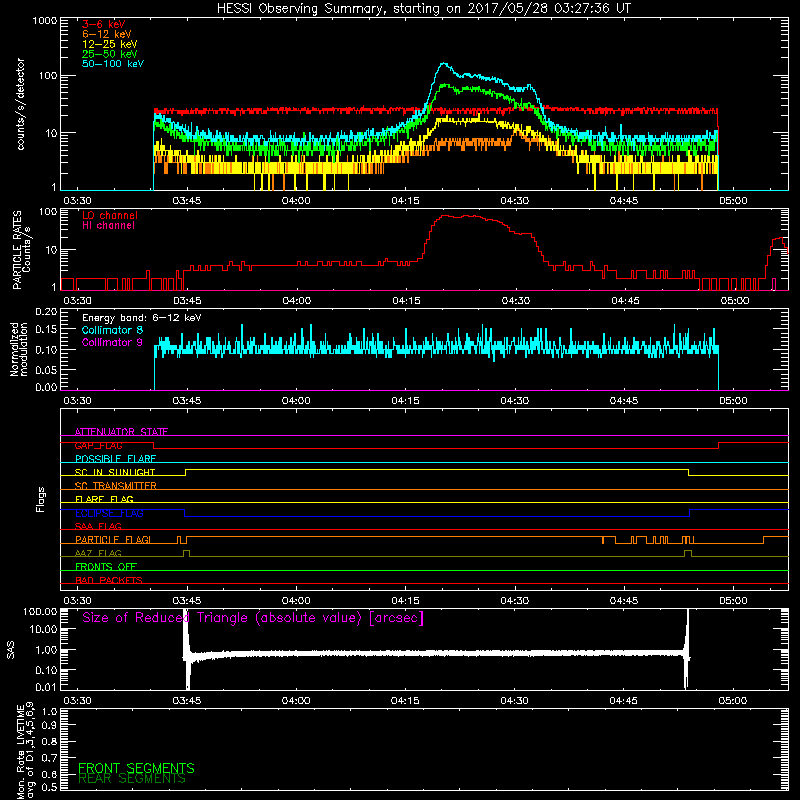This screenshot has width=800, height=800.
Task: Click the Flags axis label
Action: point(40,499)
